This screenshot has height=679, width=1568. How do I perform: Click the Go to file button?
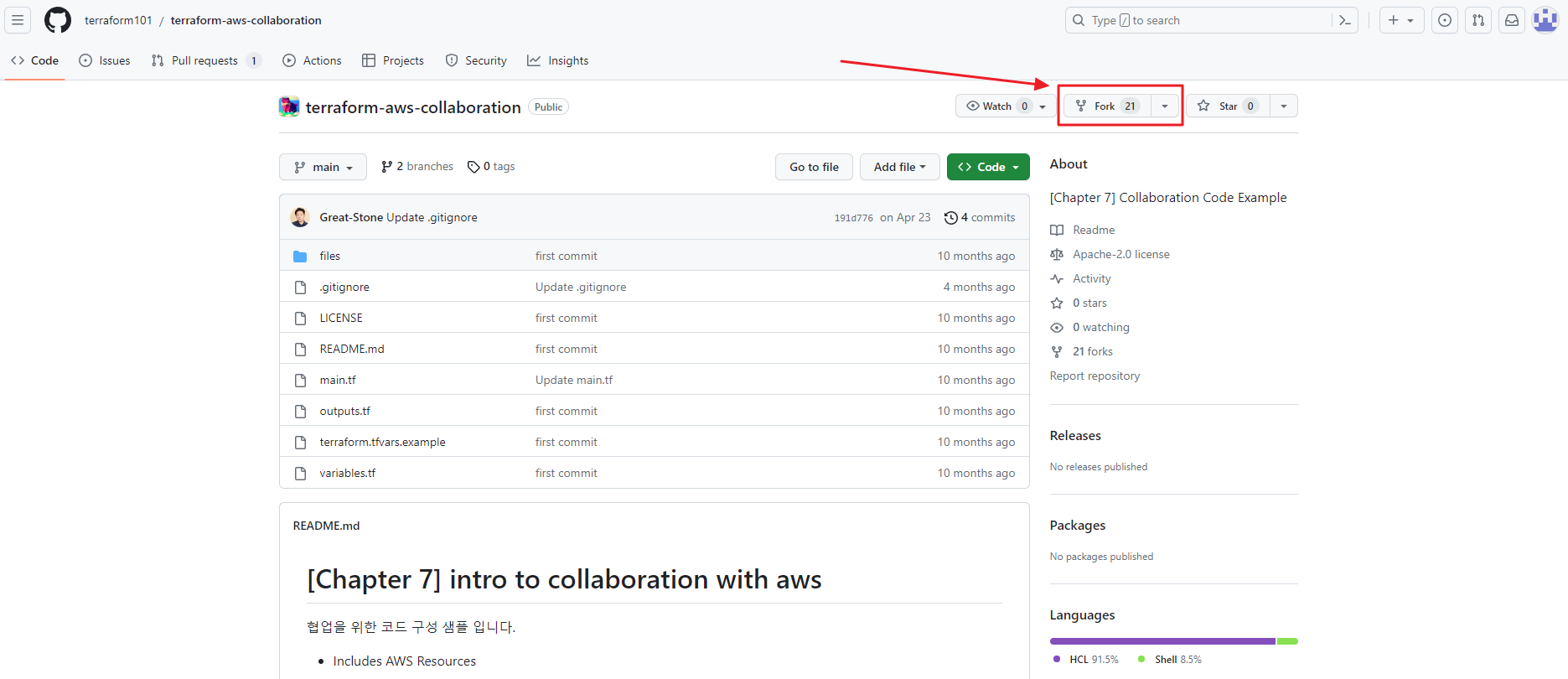[x=814, y=167]
